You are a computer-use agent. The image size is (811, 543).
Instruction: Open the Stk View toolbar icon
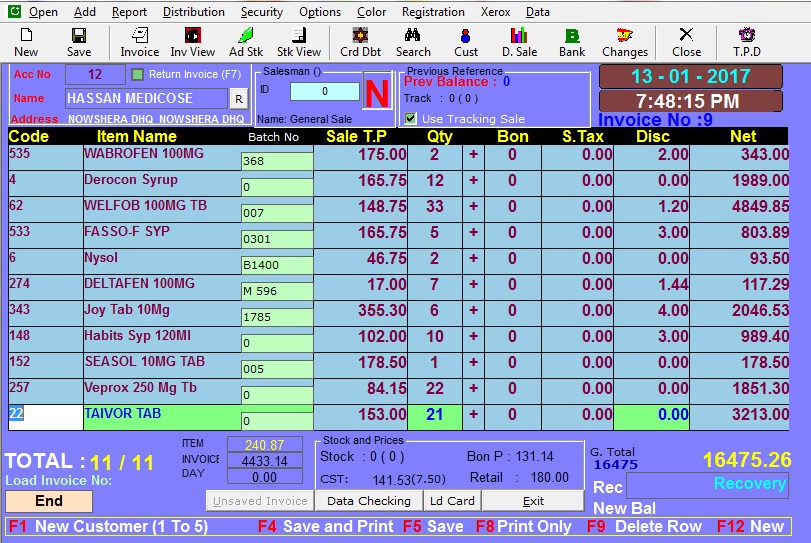[x=298, y=35]
